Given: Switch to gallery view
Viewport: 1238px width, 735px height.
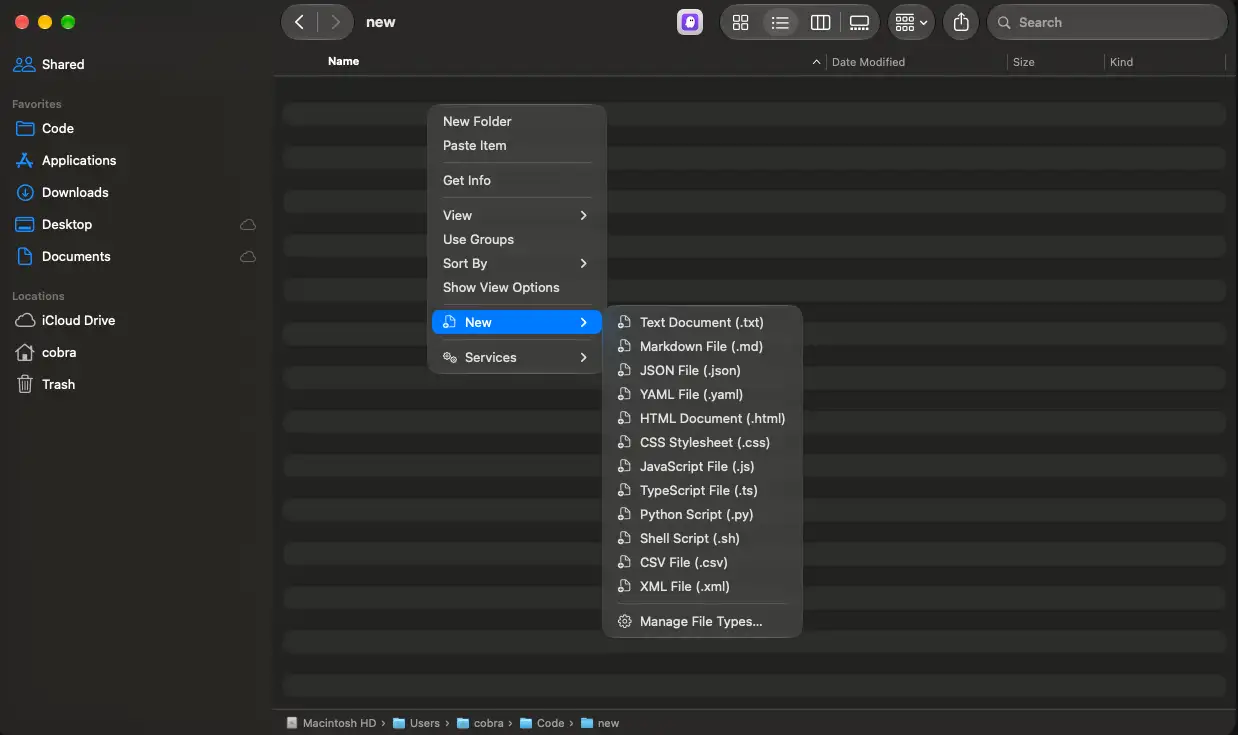Looking at the screenshot, I should point(859,22).
